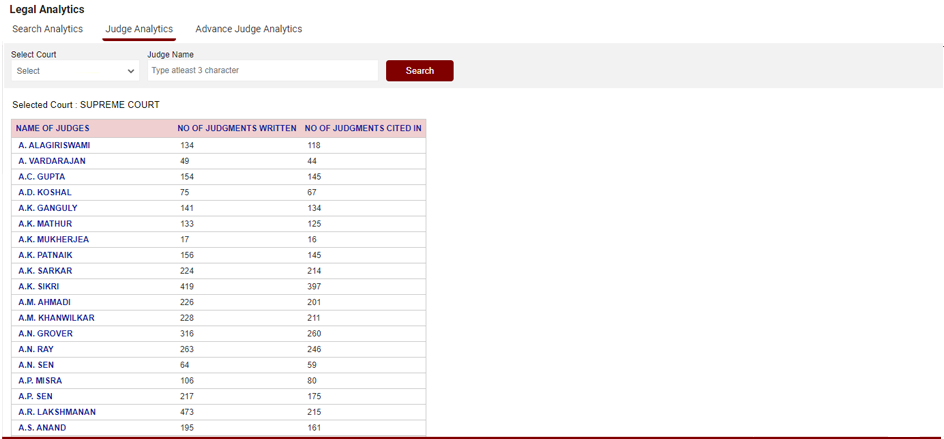This screenshot has width=944, height=439.
Task: Click on judge A.K. Mathur
Action: pyautogui.click(x=45, y=224)
